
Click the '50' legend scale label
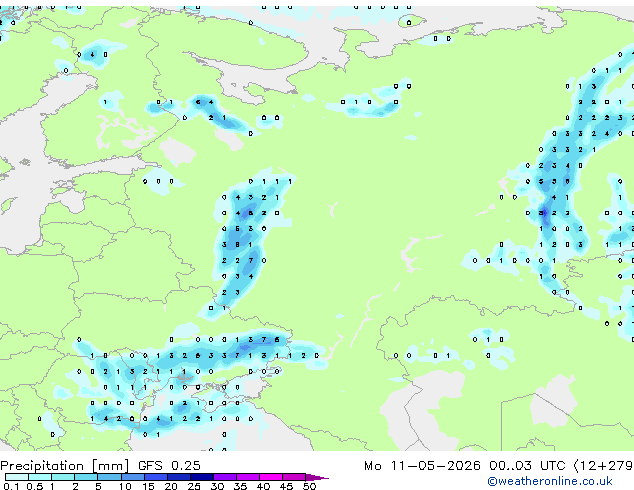point(309,486)
